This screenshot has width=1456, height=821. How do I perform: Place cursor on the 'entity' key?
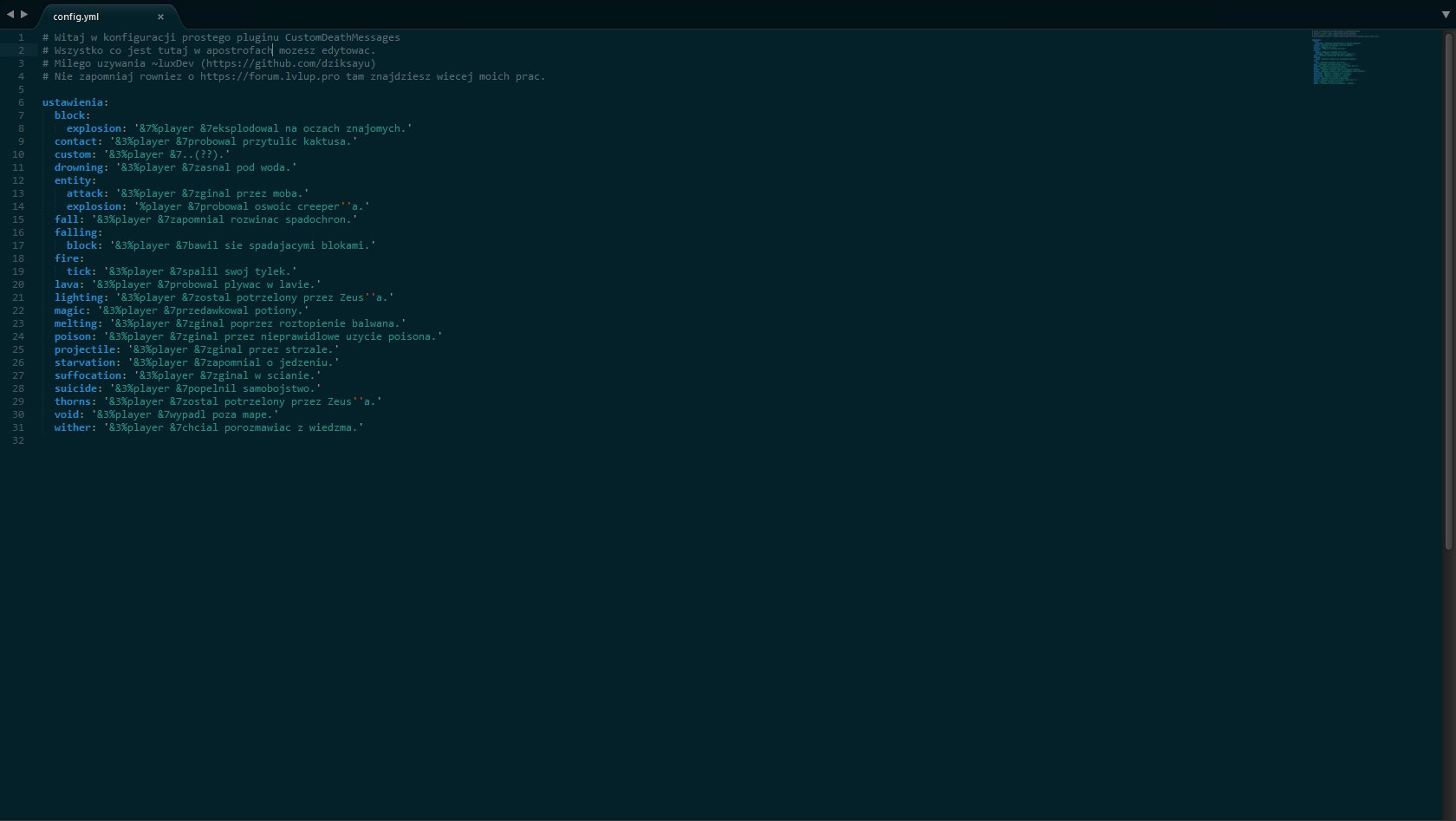click(x=73, y=180)
